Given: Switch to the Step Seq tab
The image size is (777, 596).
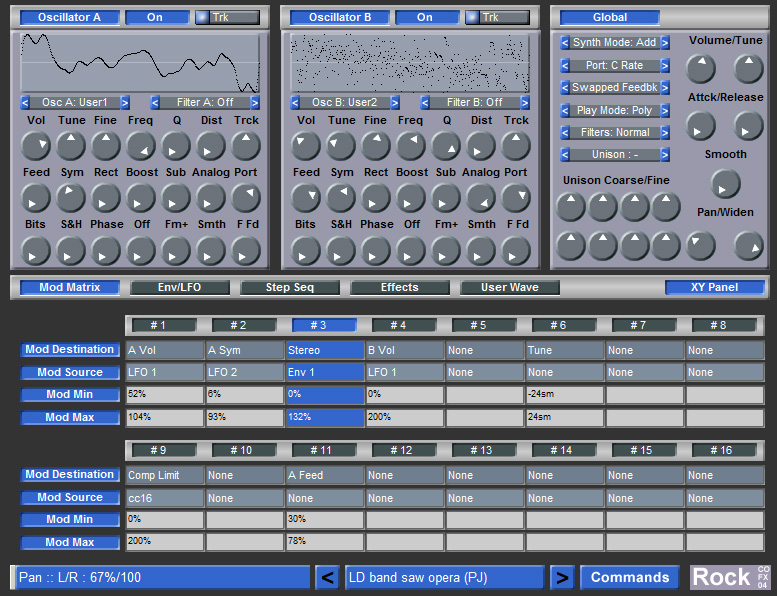Looking at the screenshot, I should tap(290, 287).
